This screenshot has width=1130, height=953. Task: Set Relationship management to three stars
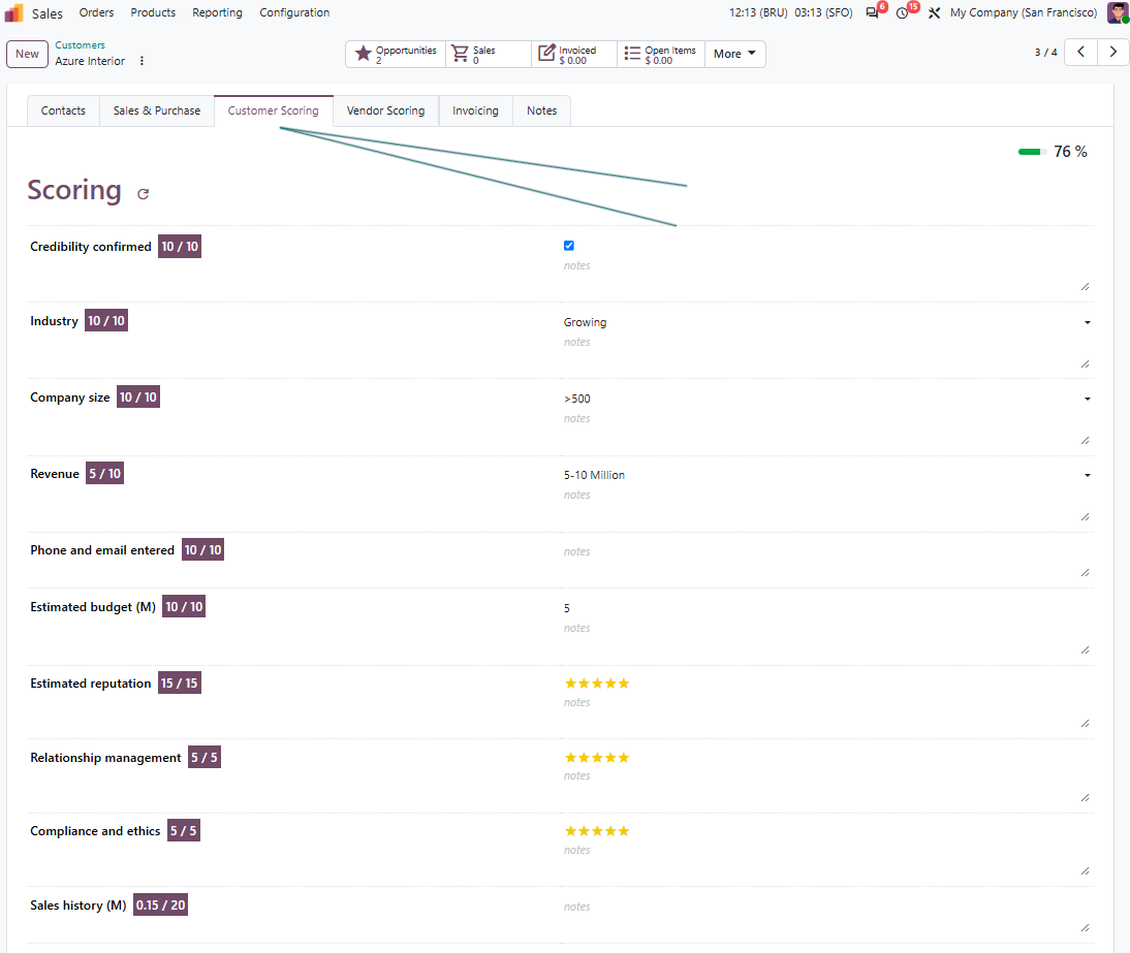tap(597, 758)
